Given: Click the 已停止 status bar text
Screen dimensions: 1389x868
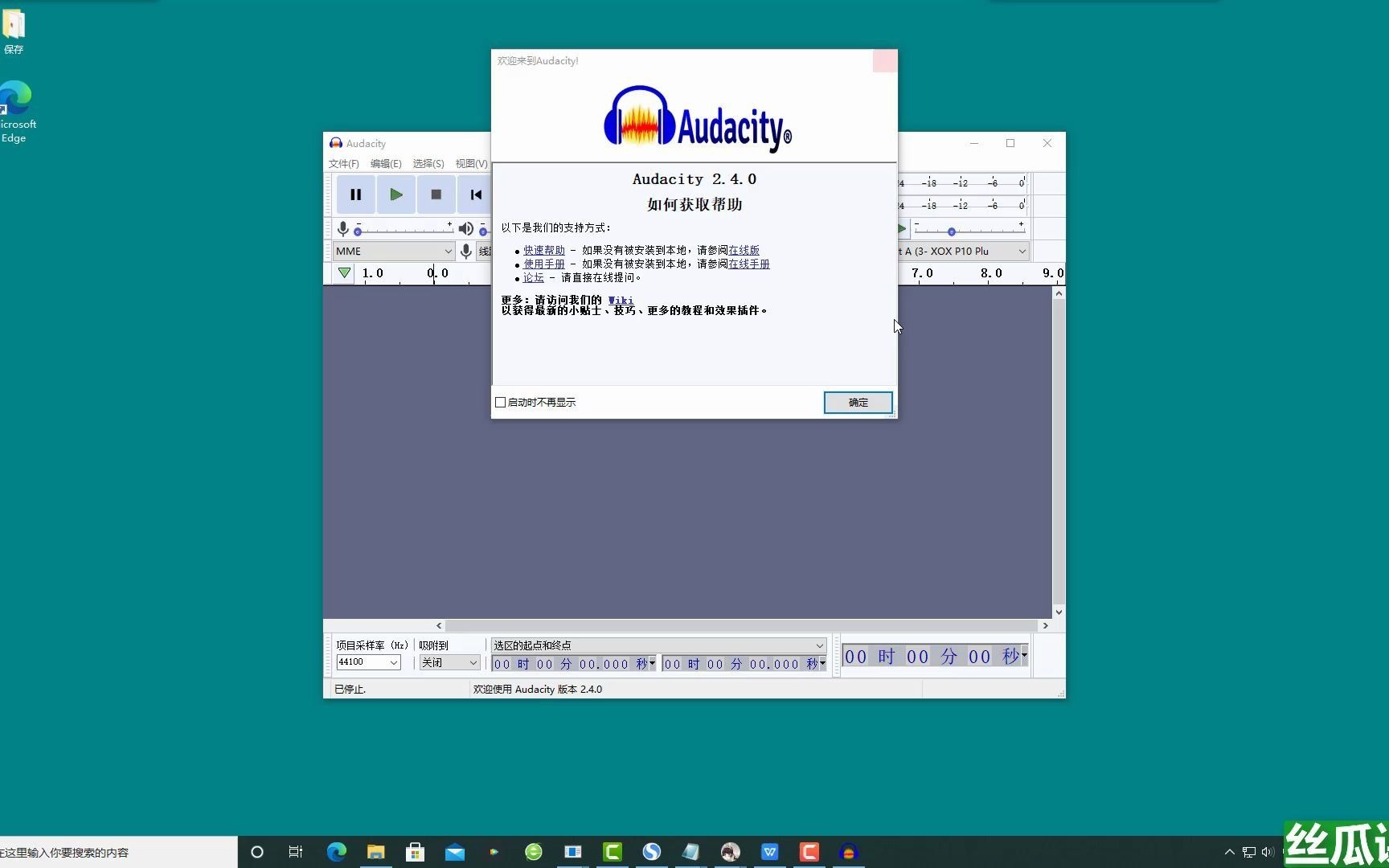Looking at the screenshot, I should coord(350,690).
